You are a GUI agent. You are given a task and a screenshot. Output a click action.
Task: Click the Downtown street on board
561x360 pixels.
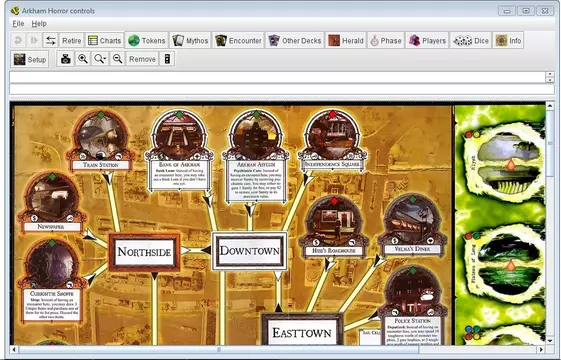point(249,251)
